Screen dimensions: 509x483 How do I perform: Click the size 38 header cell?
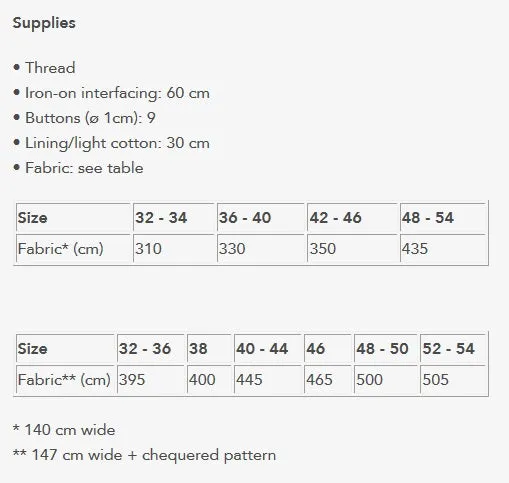(209, 349)
